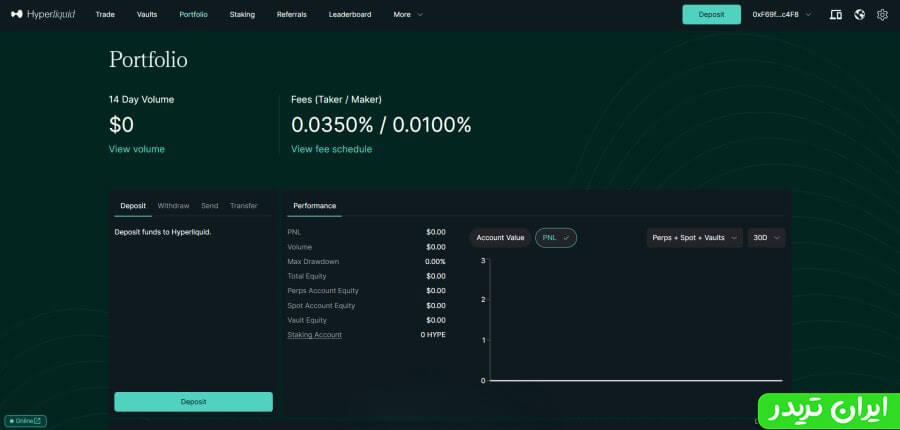Select Portfolio in the top navigation
The width and height of the screenshot is (900, 430).
pyautogui.click(x=193, y=14)
